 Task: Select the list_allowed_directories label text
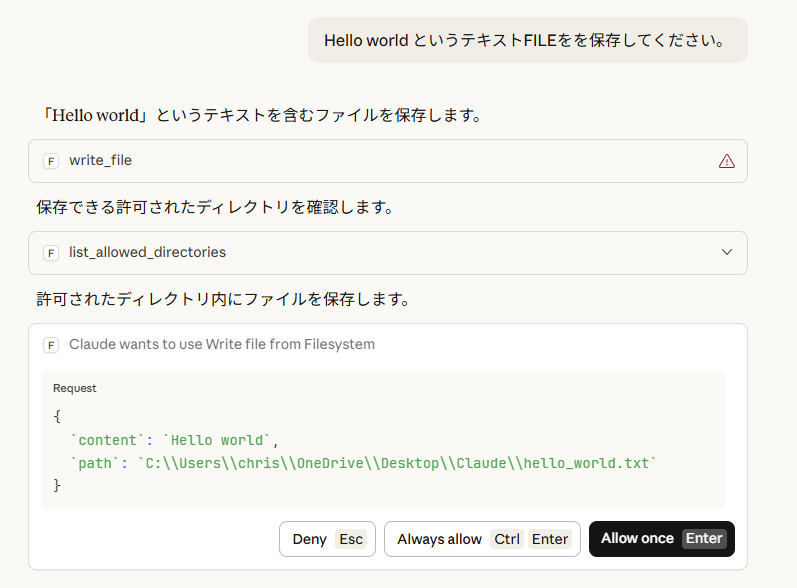click(x=147, y=253)
